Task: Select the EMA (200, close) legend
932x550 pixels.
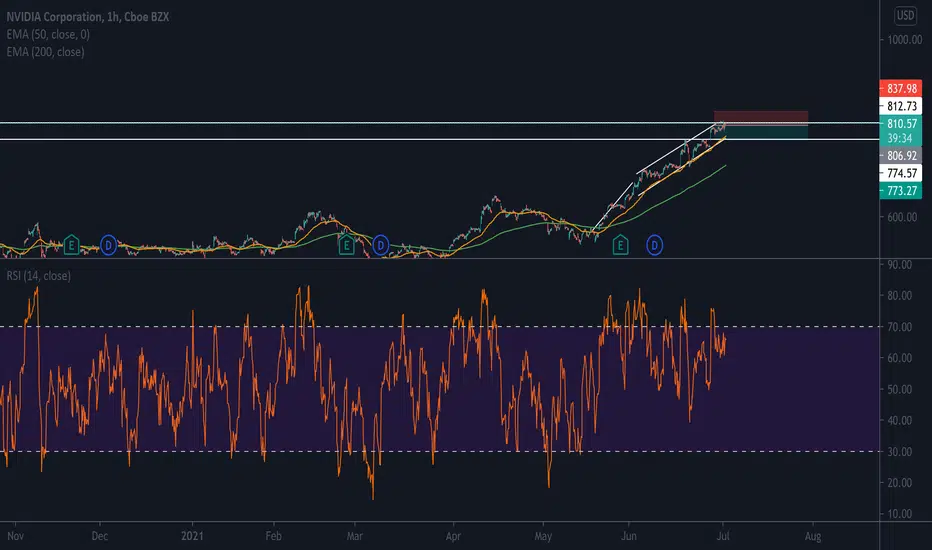Action: point(45,52)
